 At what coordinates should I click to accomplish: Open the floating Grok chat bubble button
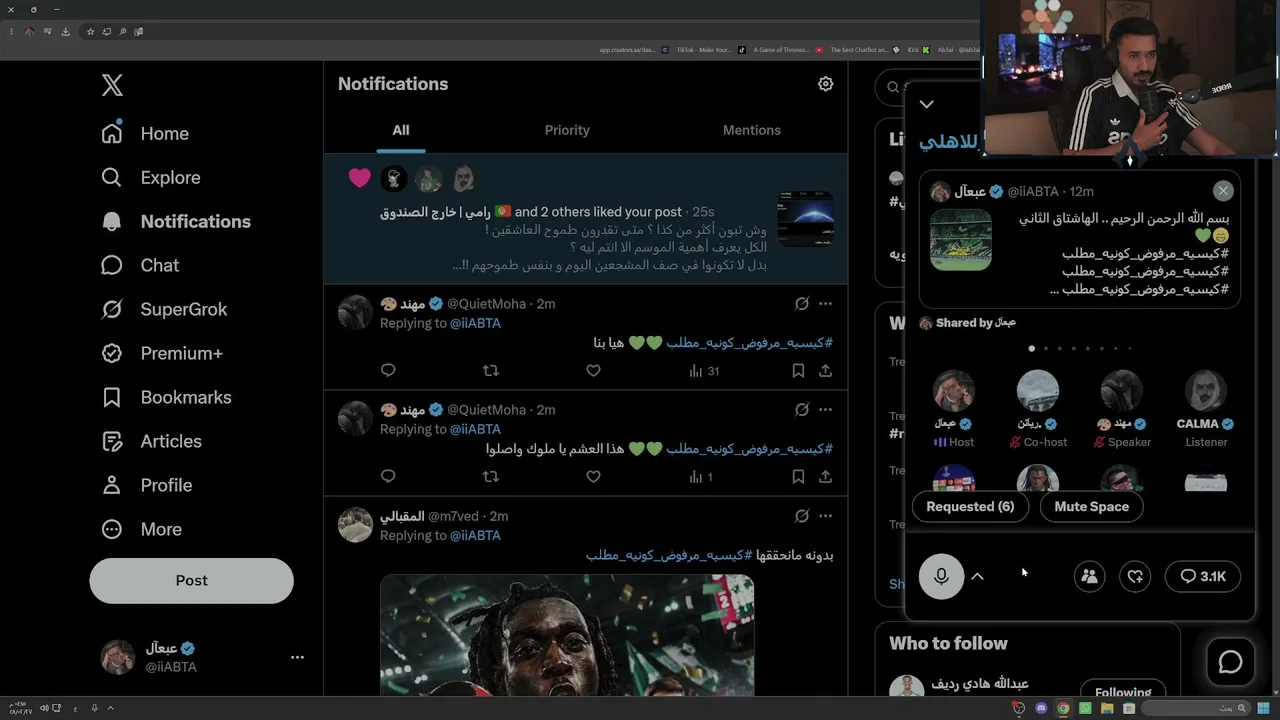pos(1230,662)
